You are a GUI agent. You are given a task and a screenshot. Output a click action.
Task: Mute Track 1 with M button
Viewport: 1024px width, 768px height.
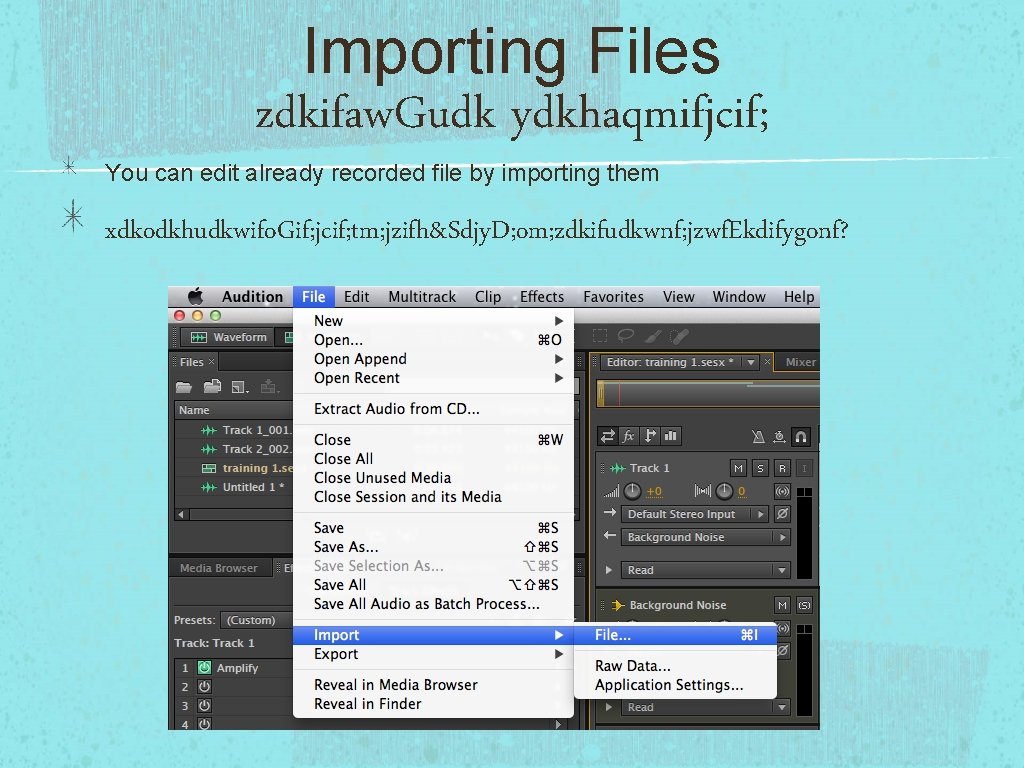738,468
